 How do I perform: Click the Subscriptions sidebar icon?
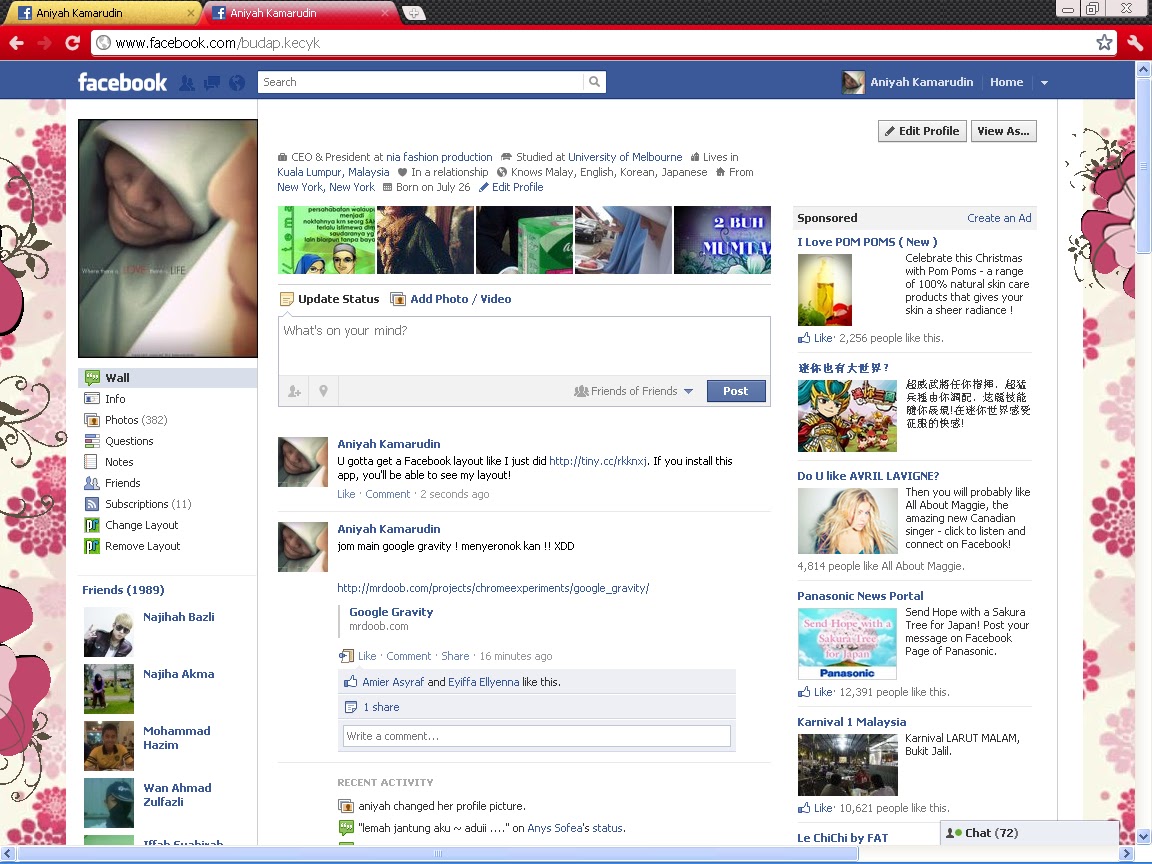point(92,504)
